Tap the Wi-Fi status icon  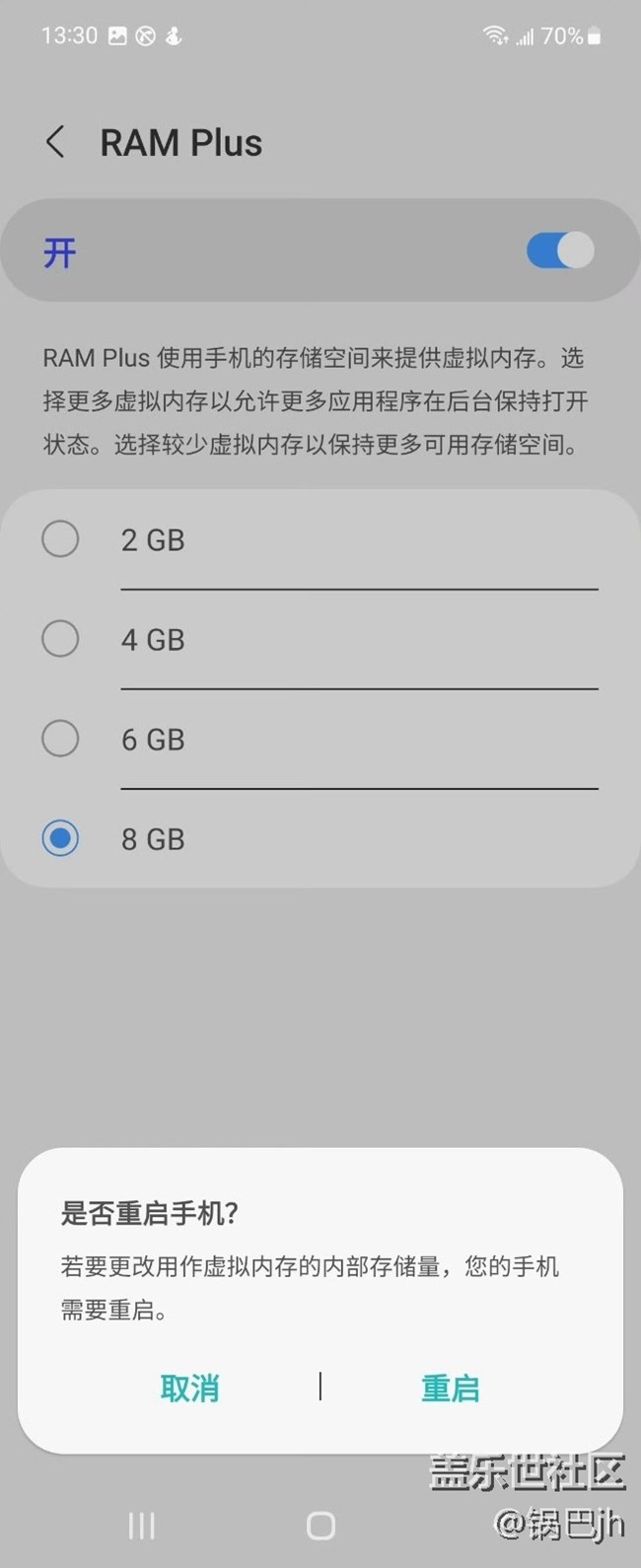click(494, 36)
